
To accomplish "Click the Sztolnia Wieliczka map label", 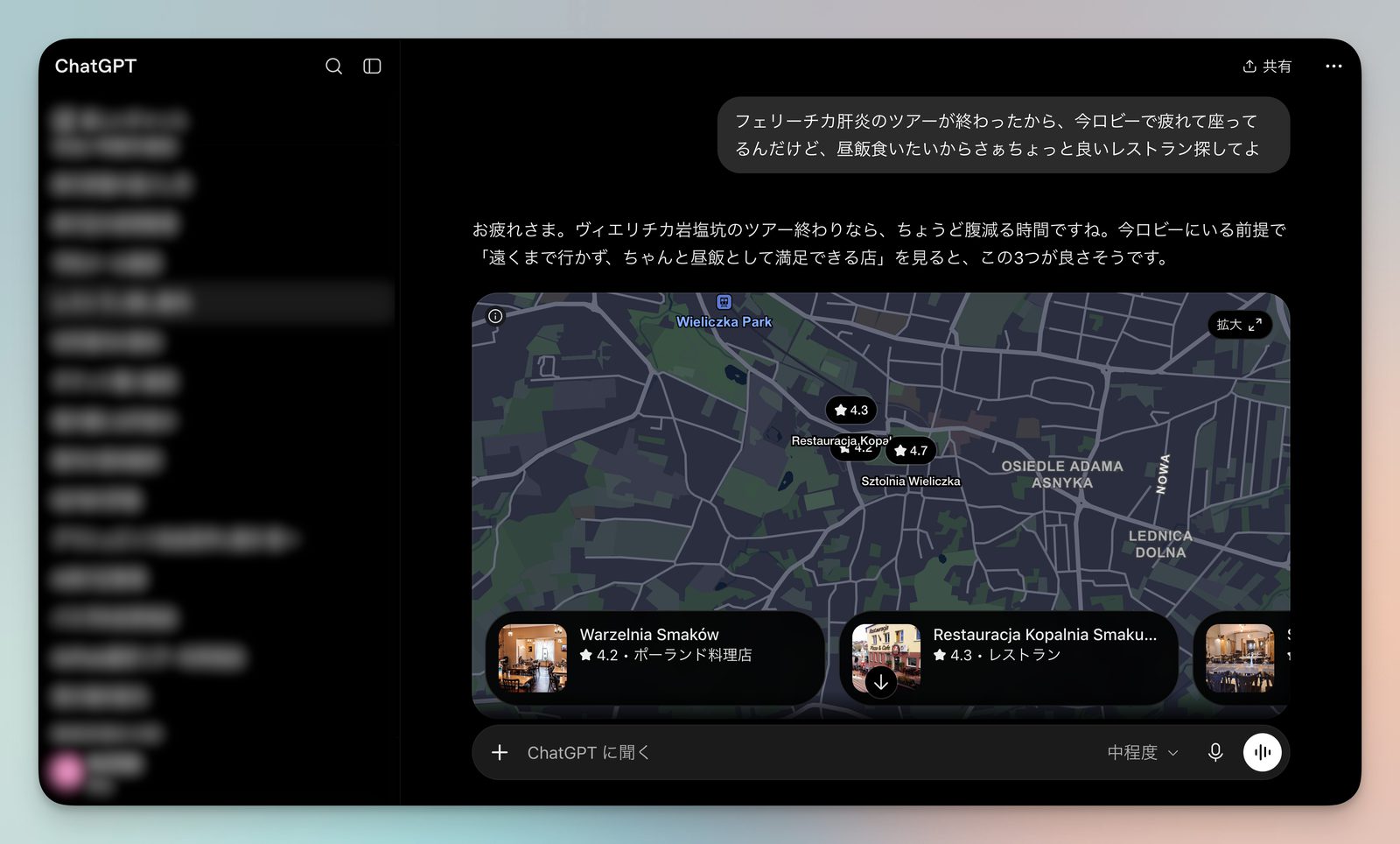I will click(910, 482).
